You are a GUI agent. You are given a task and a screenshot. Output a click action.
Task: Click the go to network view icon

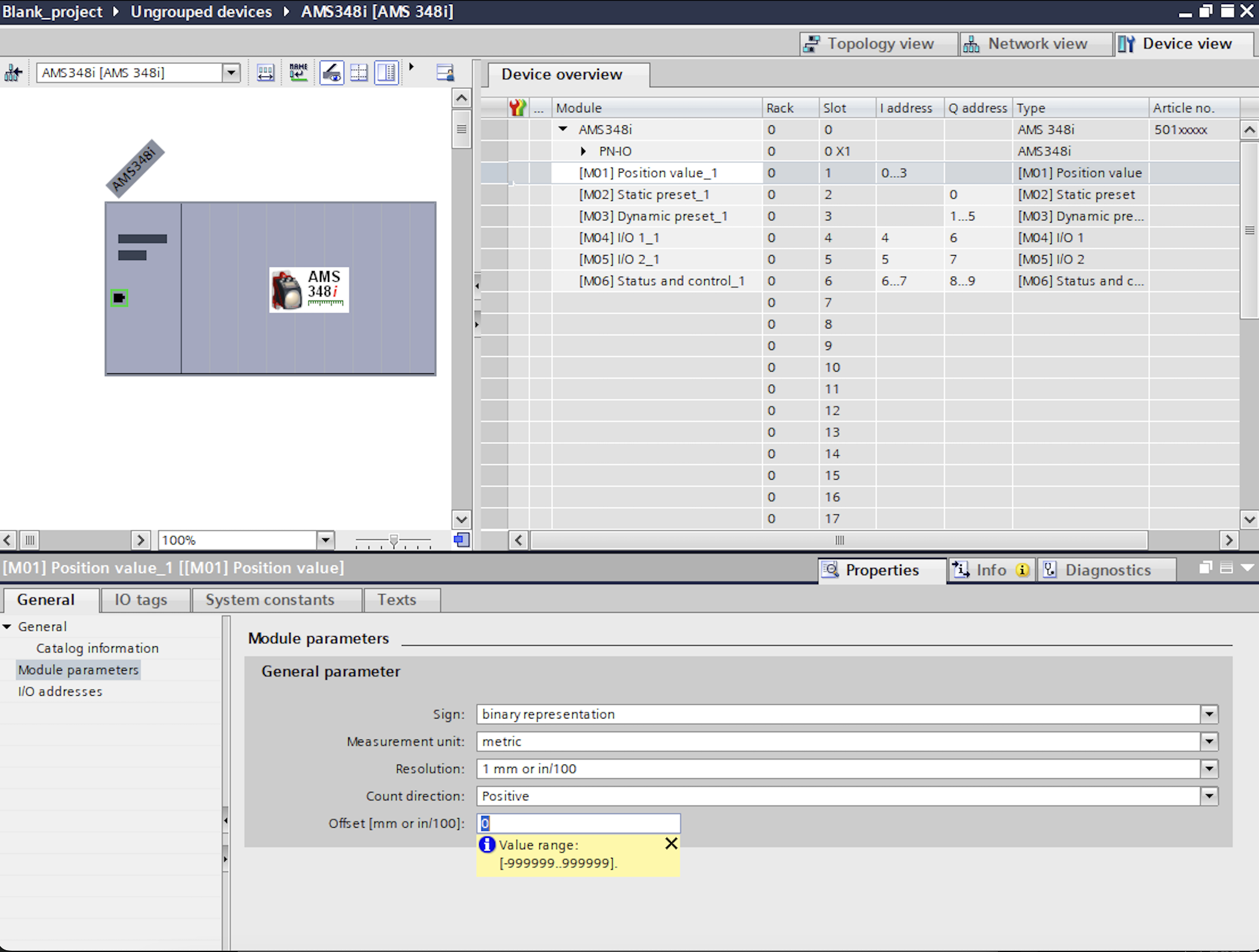click(x=13, y=73)
